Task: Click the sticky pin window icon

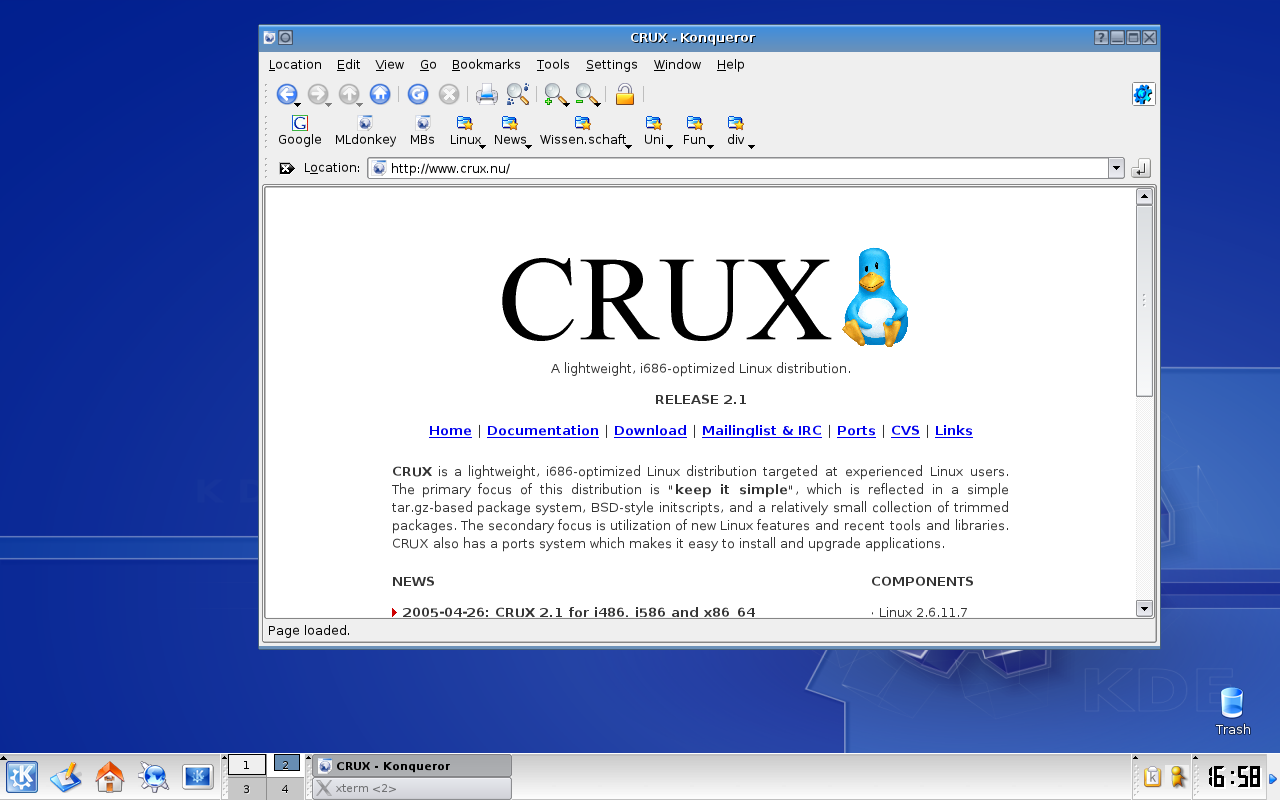Action: 285,38
